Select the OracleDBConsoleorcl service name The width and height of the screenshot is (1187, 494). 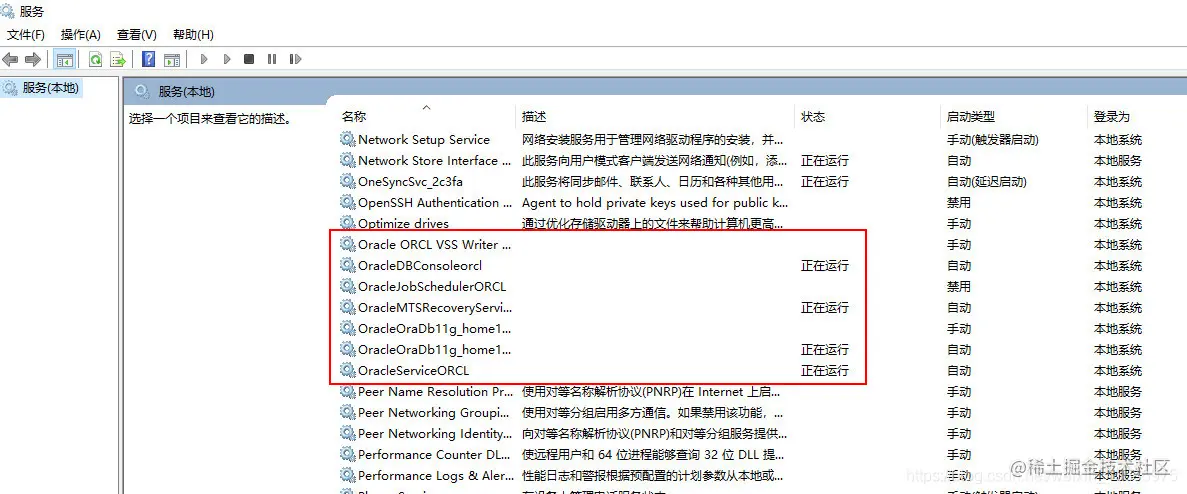pos(420,266)
